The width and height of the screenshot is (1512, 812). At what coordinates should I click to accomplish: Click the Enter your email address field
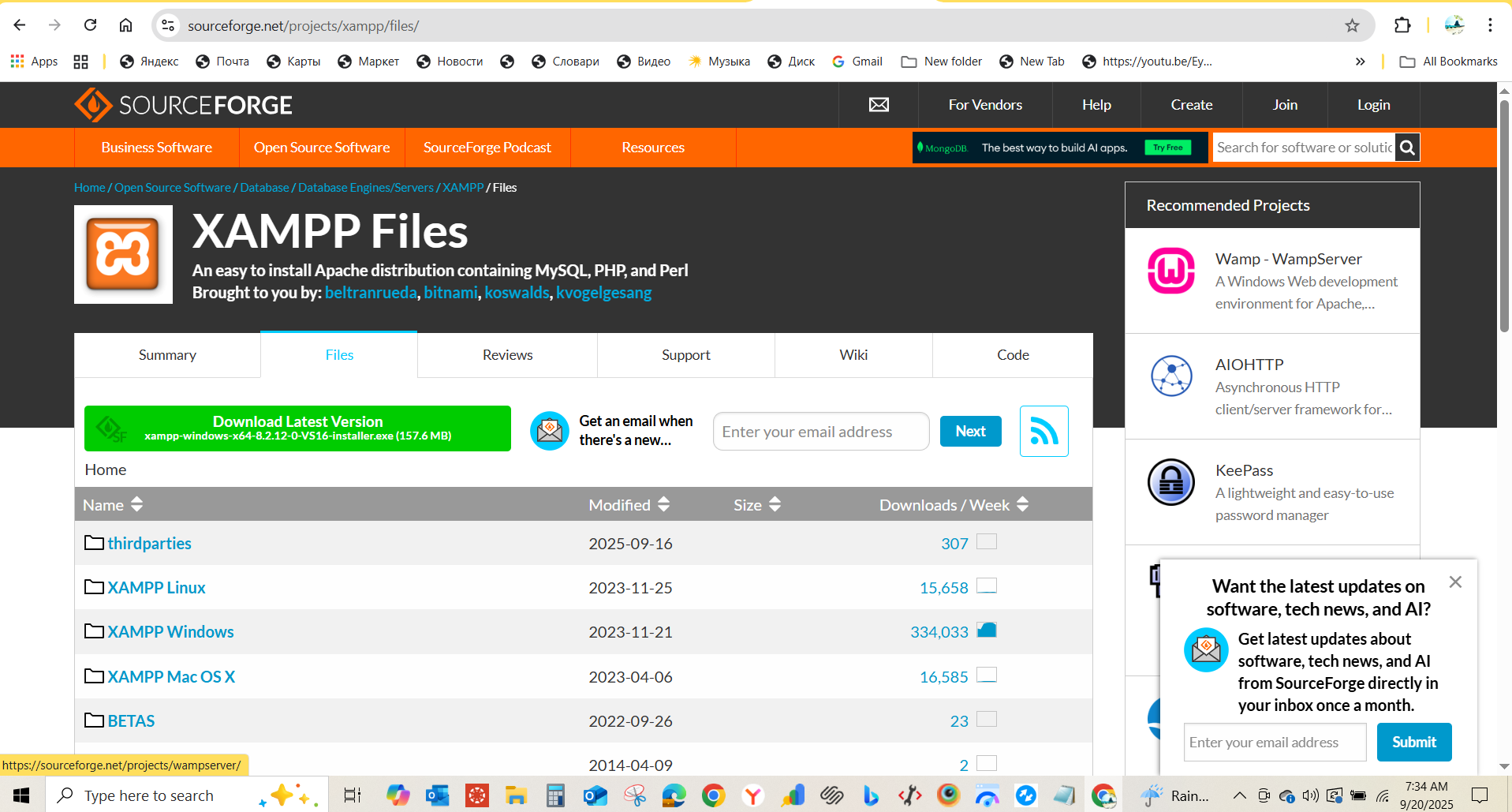click(x=820, y=431)
